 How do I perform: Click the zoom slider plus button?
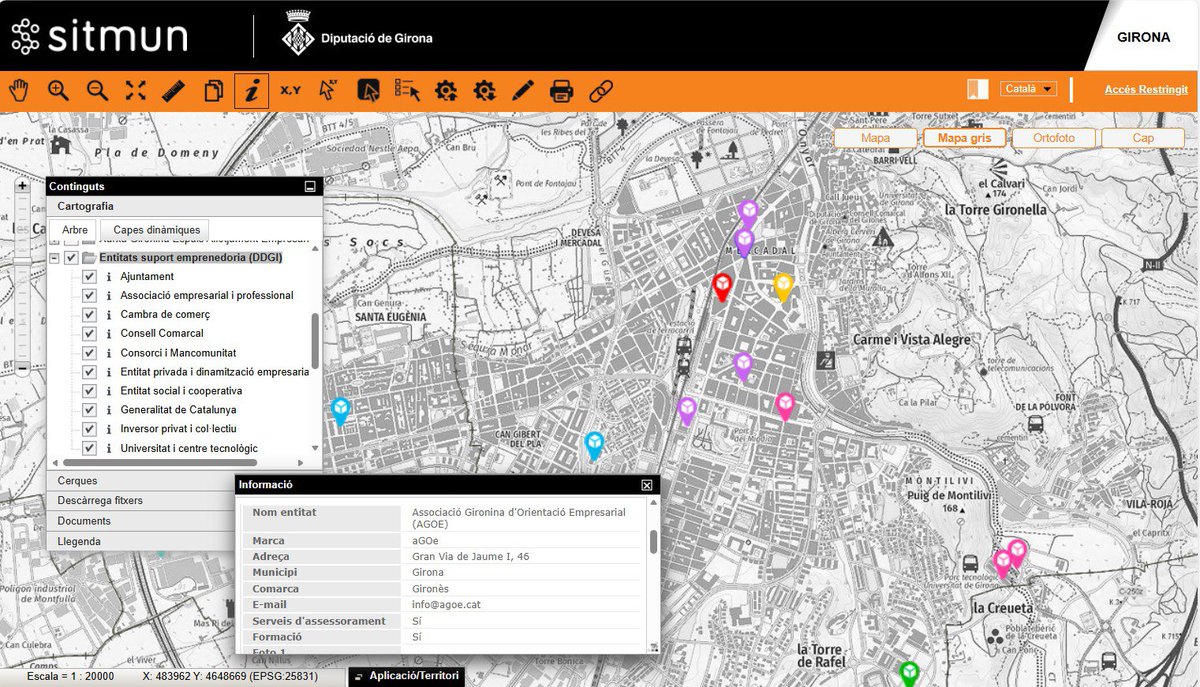click(x=22, y=185)
